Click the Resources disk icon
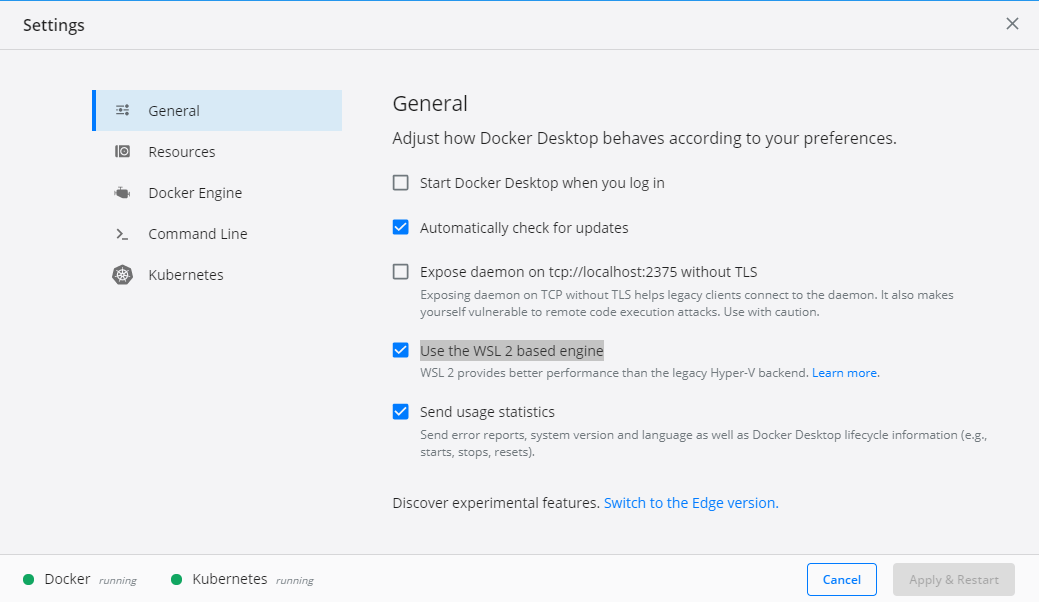The height and width of the screenshot is (602, 1039). tap(123, 152)
